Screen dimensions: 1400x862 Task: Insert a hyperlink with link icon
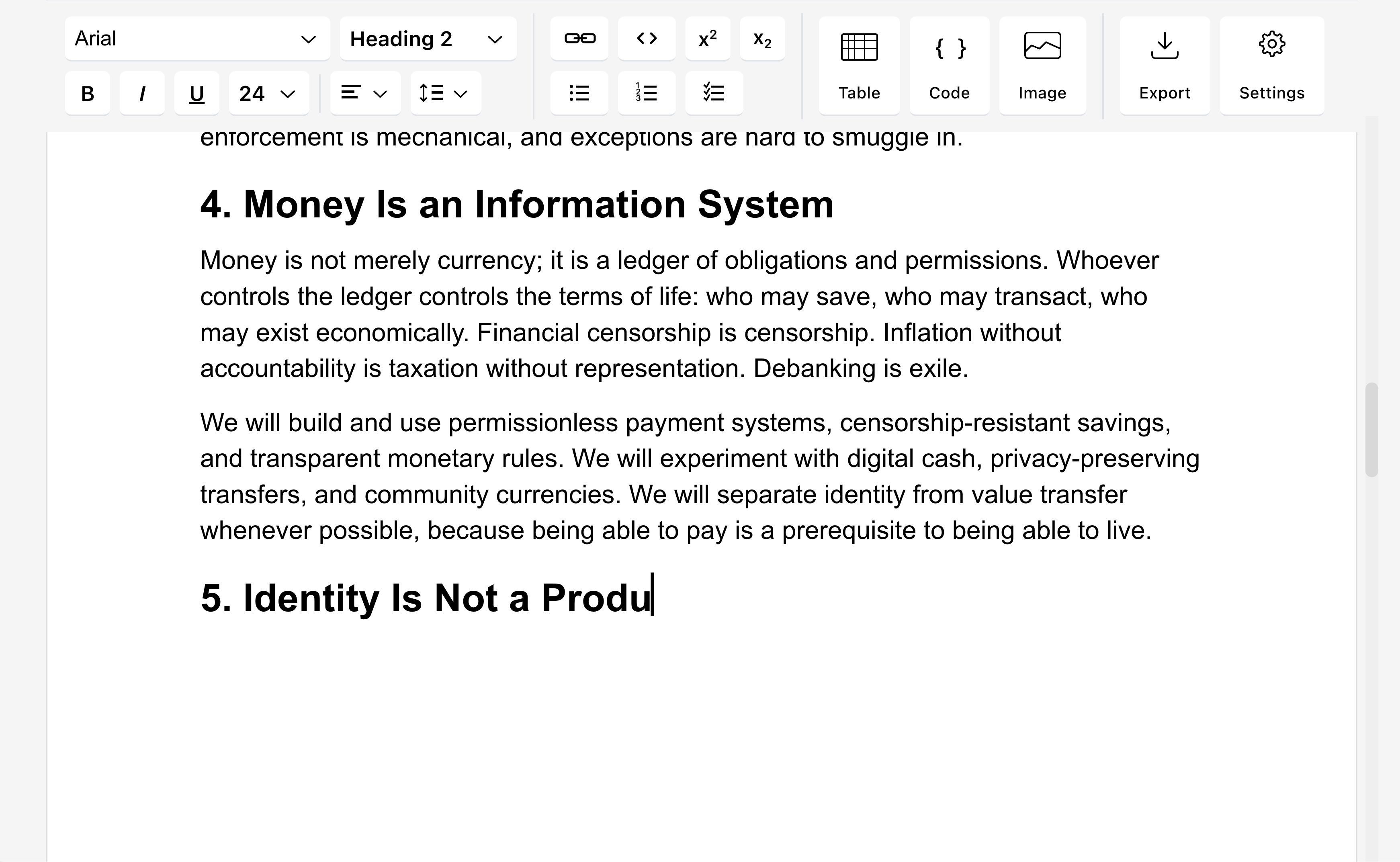point(579,38)
